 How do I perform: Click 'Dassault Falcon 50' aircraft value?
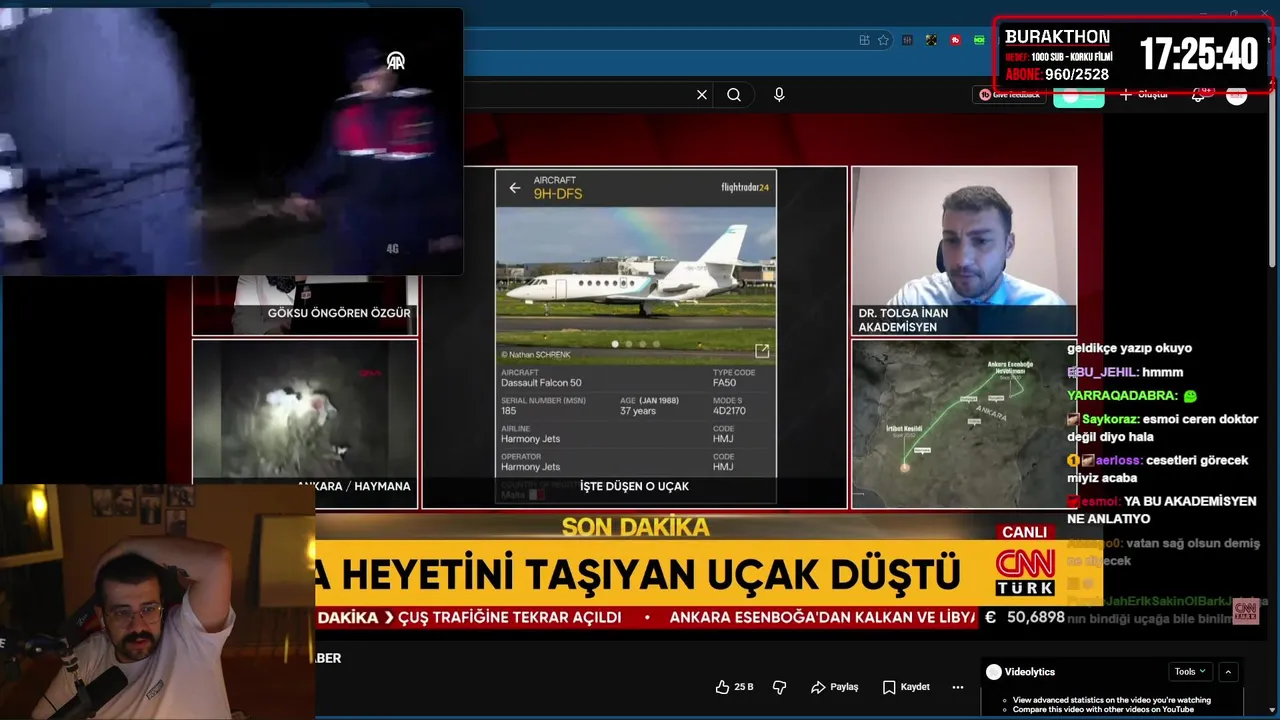(541, 382)
